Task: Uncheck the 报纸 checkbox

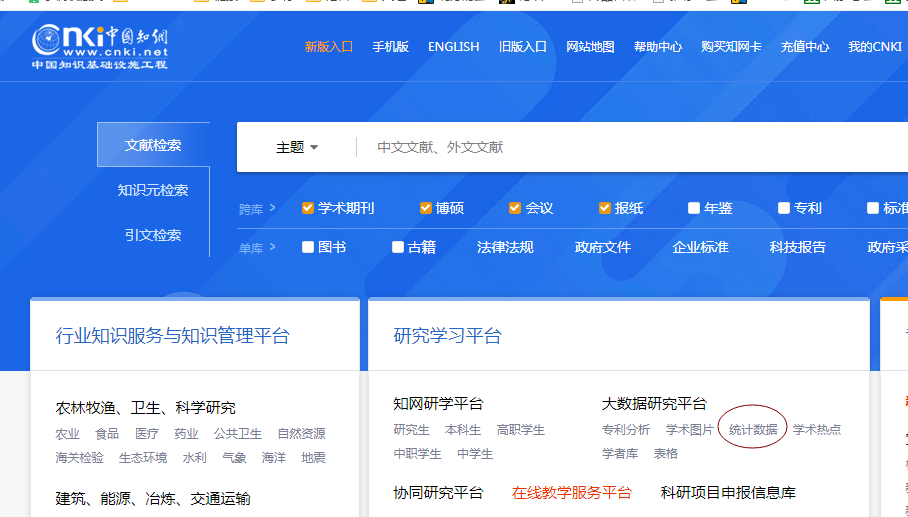Action: pyautogui.click(x=605, y=208)
